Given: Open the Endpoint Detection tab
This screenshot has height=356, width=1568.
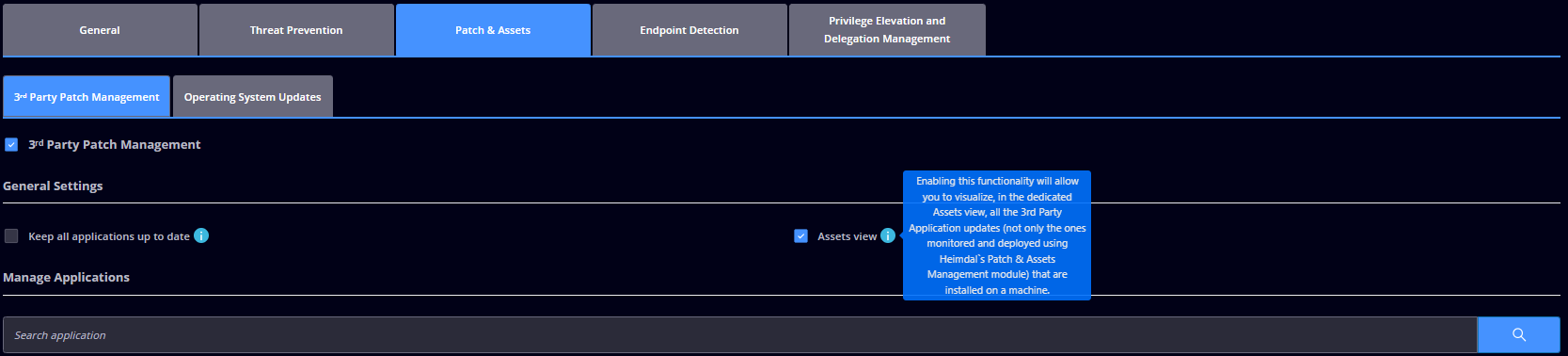Looking at the screenshot, I should pyautogui.click(x=689, y=30).
